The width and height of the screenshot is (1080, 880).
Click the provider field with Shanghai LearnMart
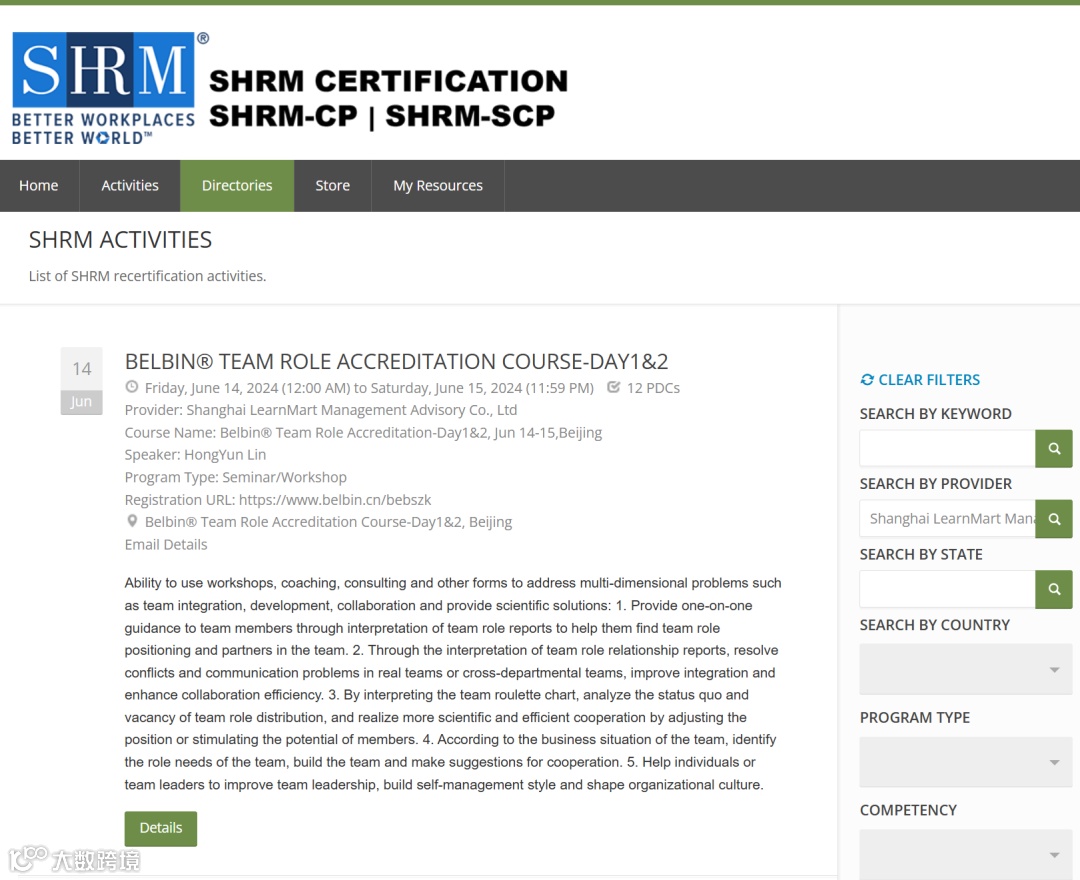(947, 519)
